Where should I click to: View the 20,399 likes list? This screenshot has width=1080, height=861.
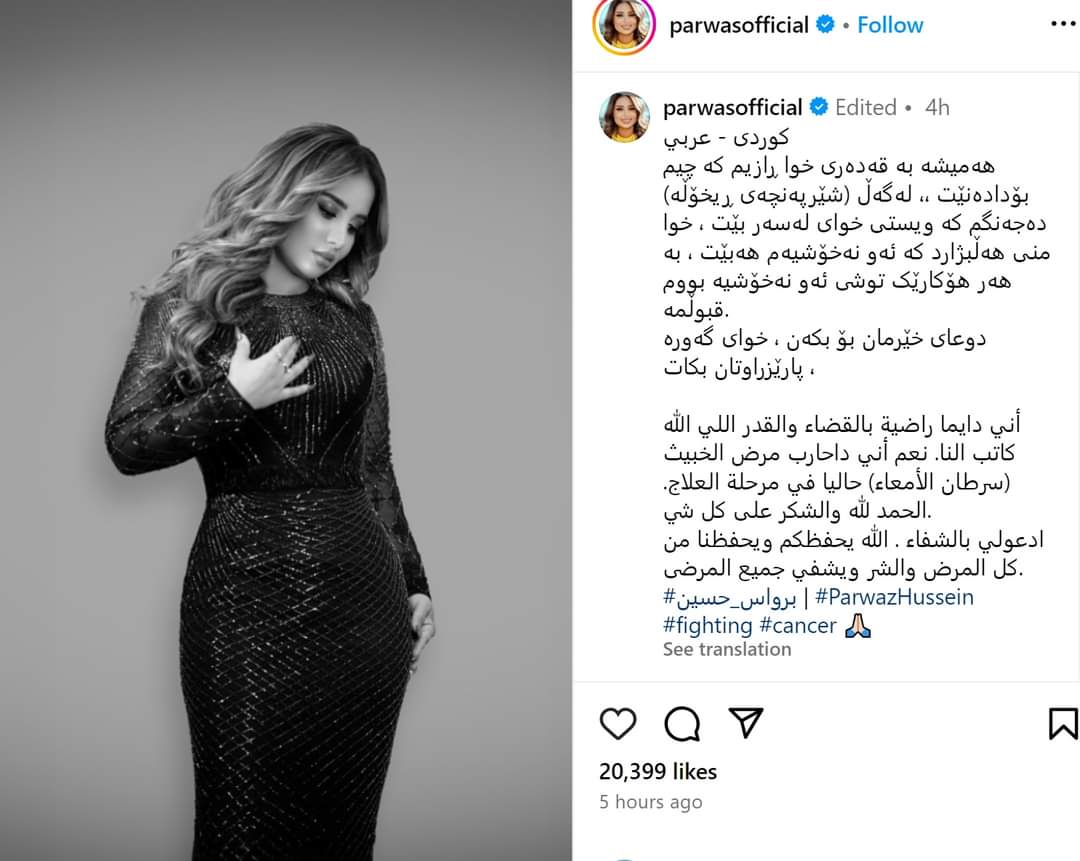(x=658, y=771)
